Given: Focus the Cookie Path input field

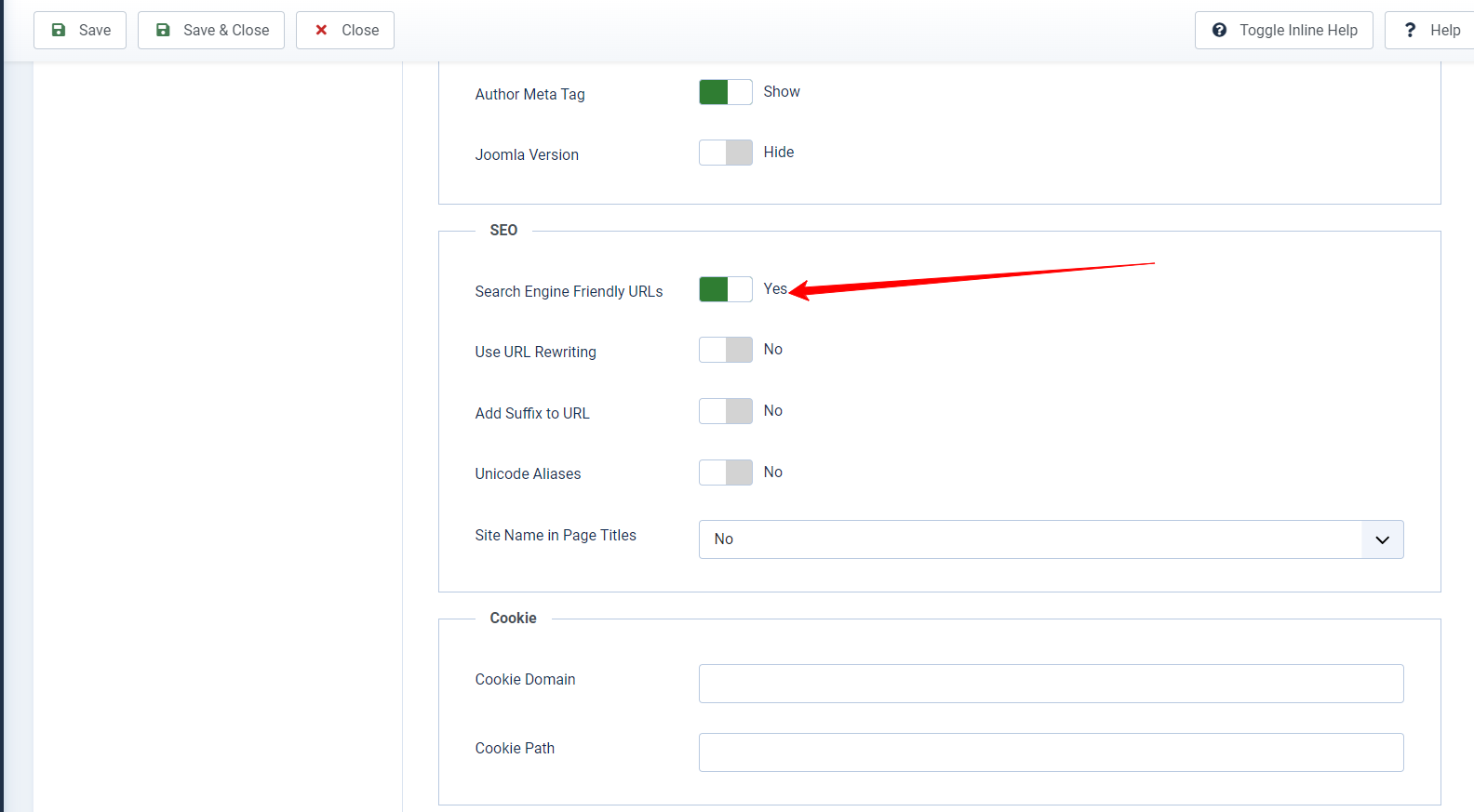Looking at the screenshot, I should coord(1052,752).
